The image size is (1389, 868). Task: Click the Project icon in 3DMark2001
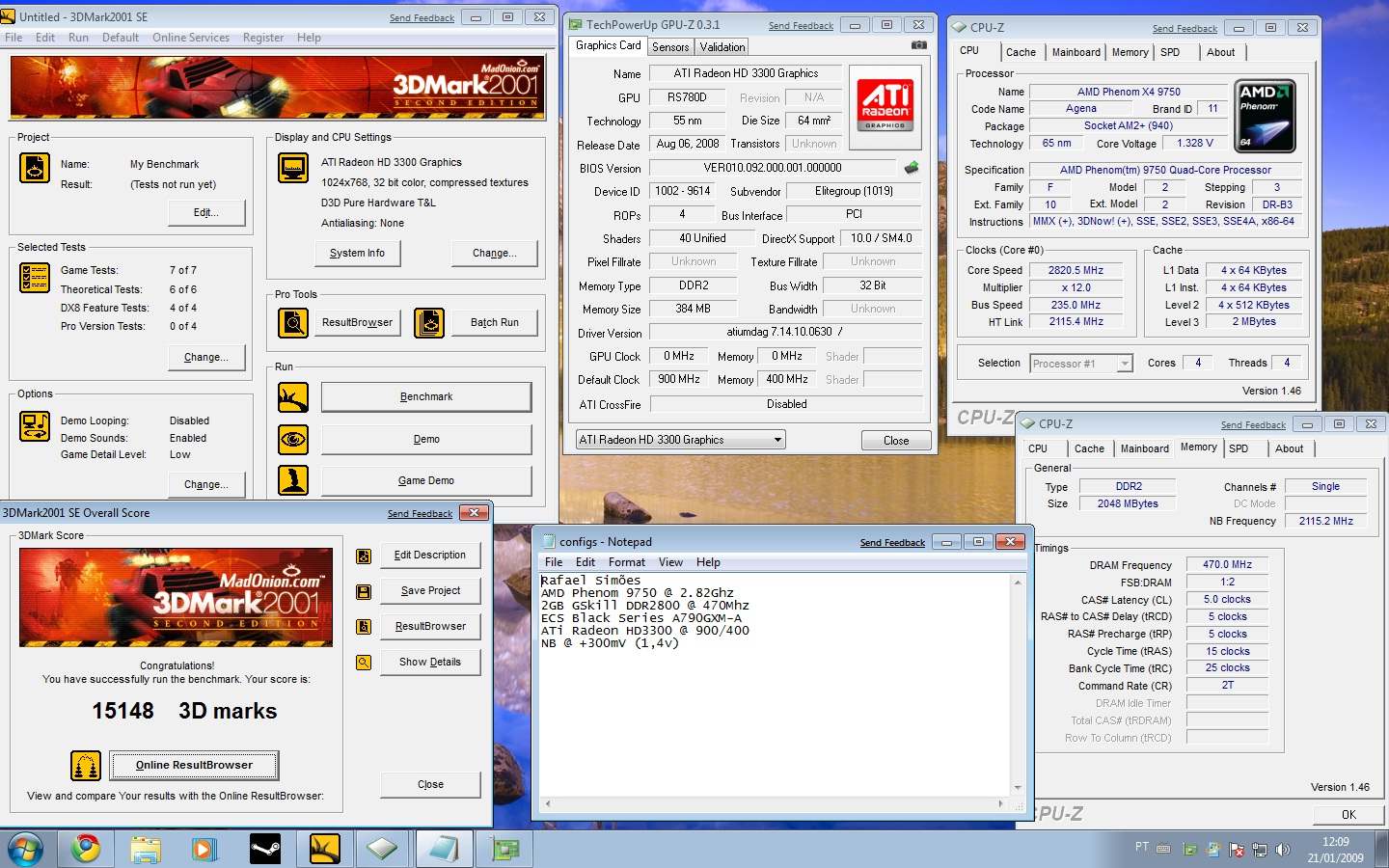(35, 168)
